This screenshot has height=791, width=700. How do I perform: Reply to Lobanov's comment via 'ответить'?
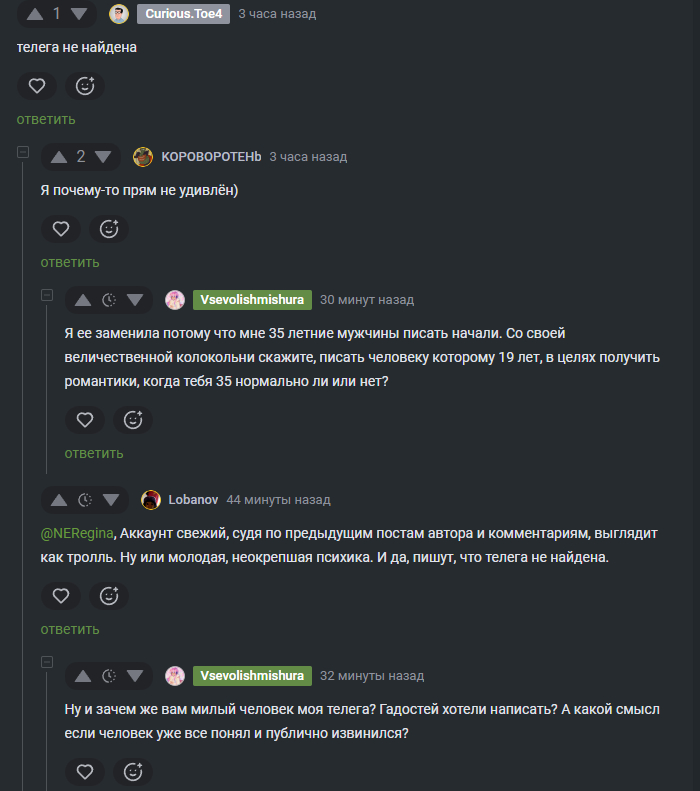click(x=70, y=629)
